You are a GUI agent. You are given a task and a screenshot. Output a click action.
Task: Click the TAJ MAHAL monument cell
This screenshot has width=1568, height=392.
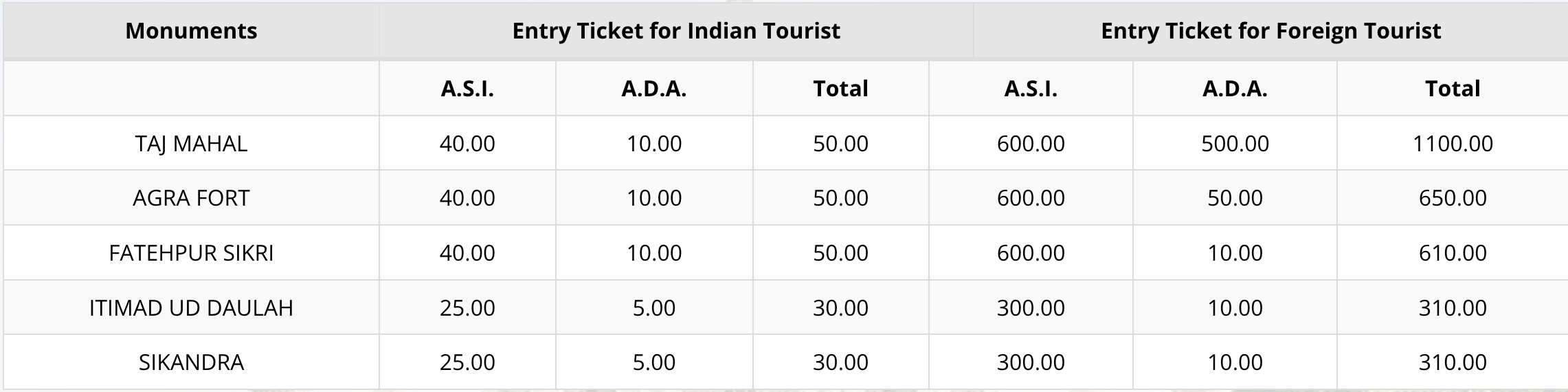coord(191,143)
